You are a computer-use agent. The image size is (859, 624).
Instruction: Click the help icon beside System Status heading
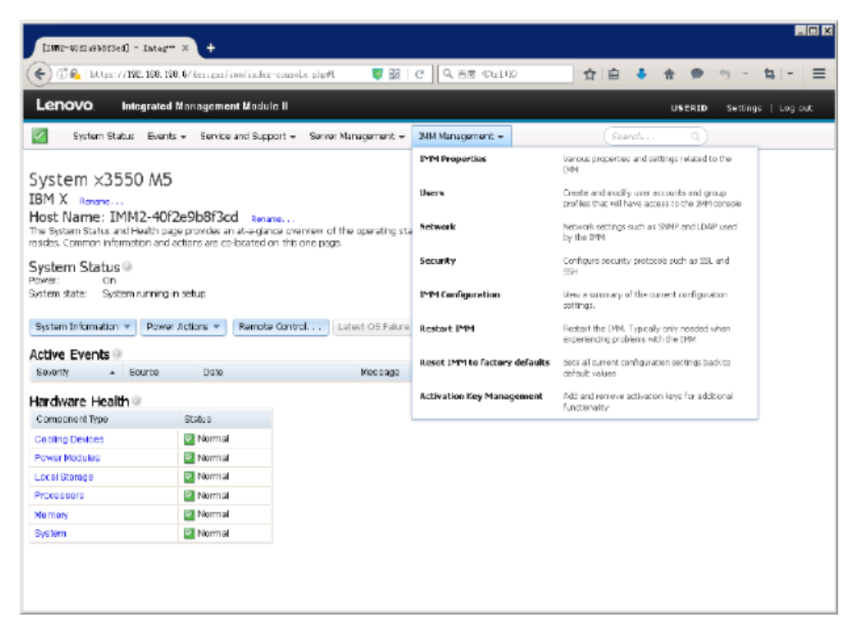point(127,267)
